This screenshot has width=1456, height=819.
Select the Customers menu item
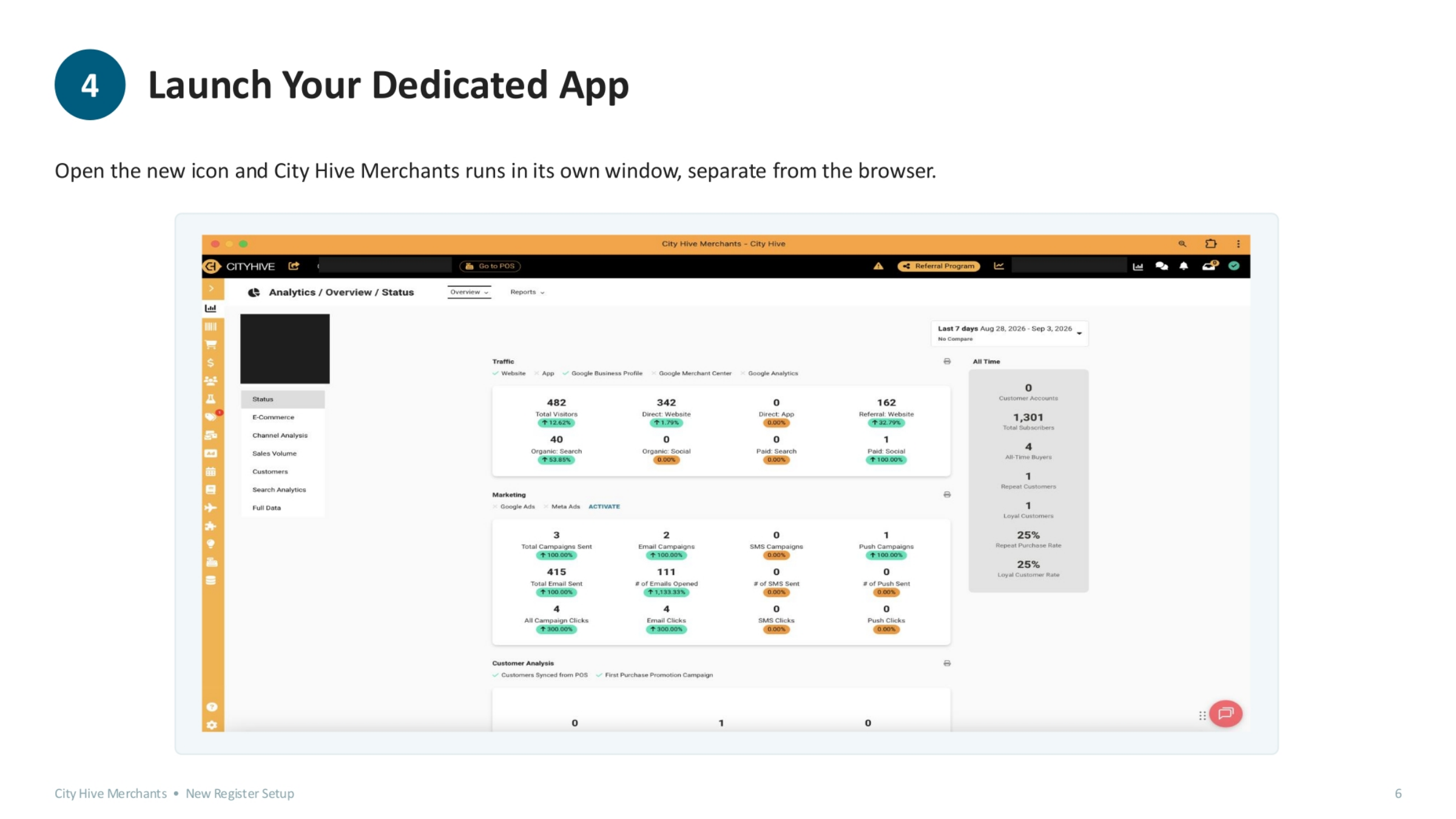[x=283, y=472]
